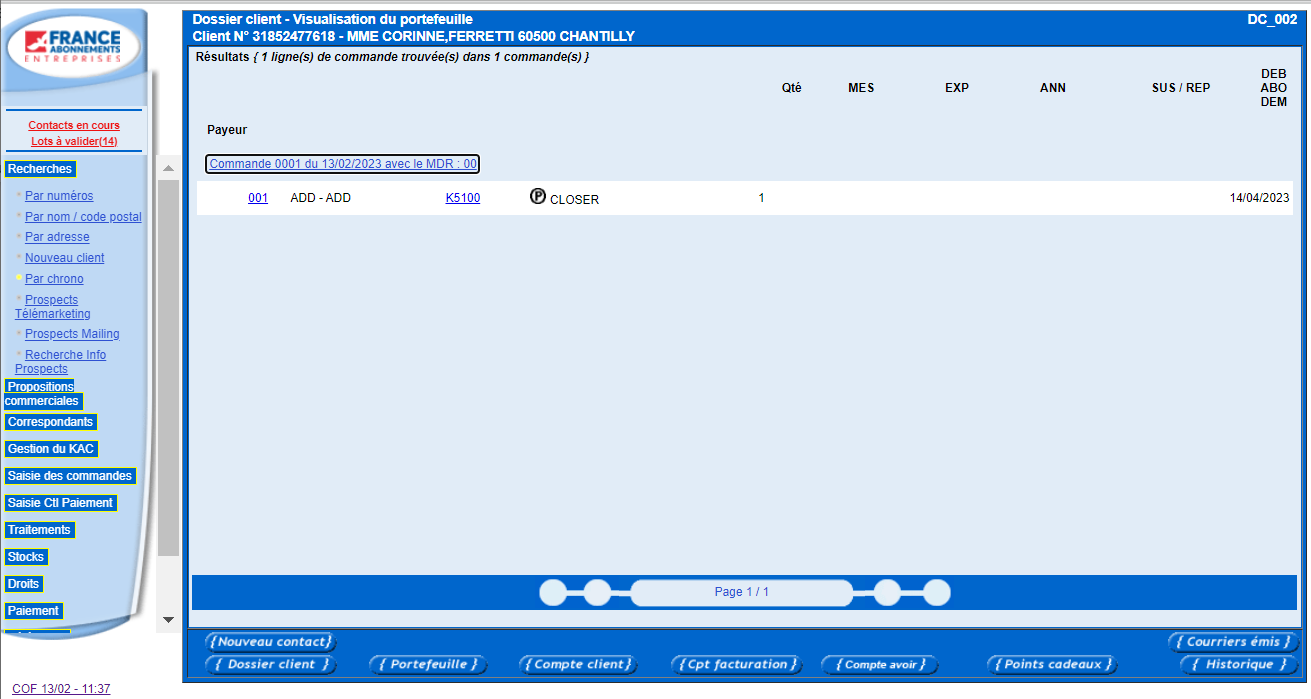Click Compte client button
This screenshot has width=1311, height=699.
coord(578,664)
